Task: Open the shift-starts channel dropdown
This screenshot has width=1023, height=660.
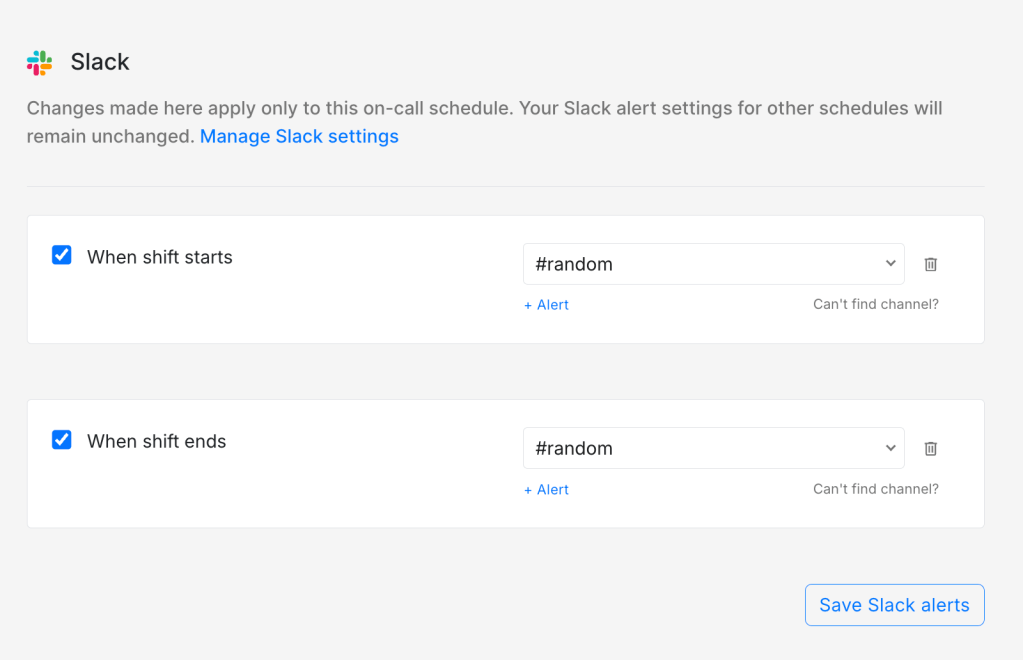Action: (714, 264)
